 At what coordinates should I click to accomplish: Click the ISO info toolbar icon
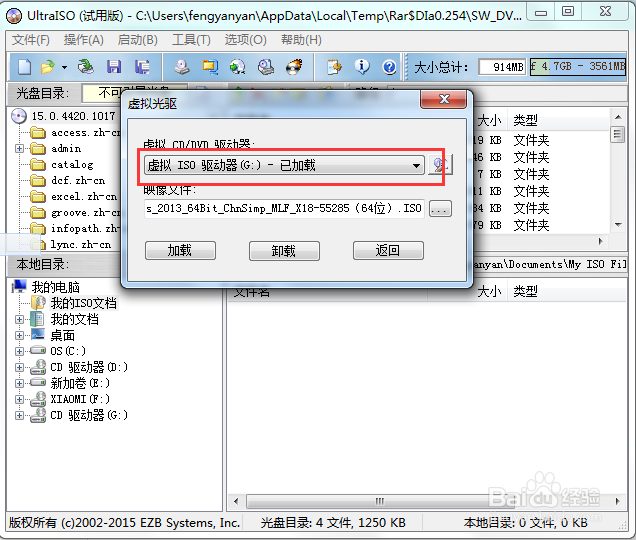(362, 67)
